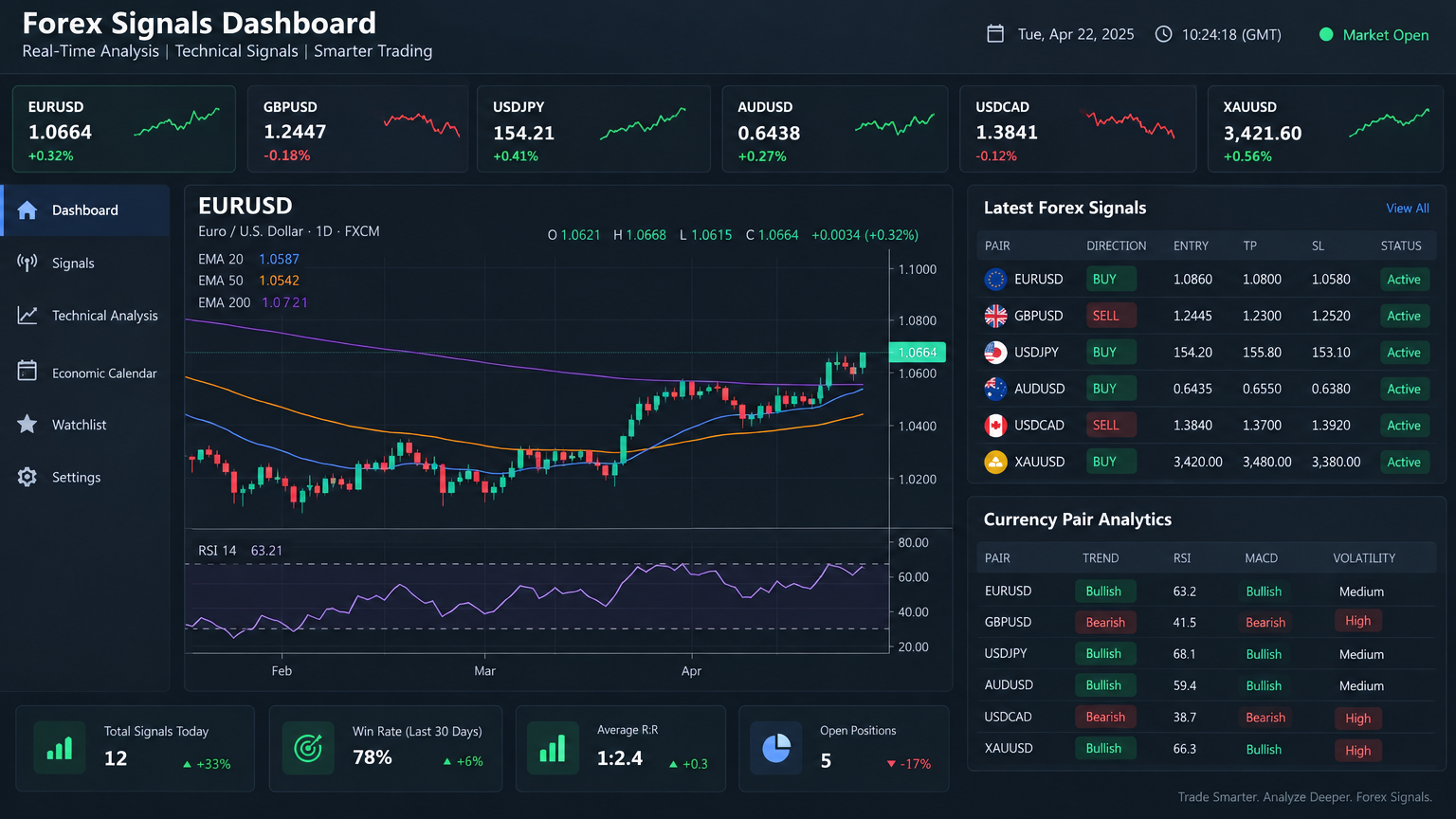The width and height of the screenshot is (1456, 819).
Task: Click the Technical Analysis chart icon
Action: pyautogui.click(x=27, y=316)
